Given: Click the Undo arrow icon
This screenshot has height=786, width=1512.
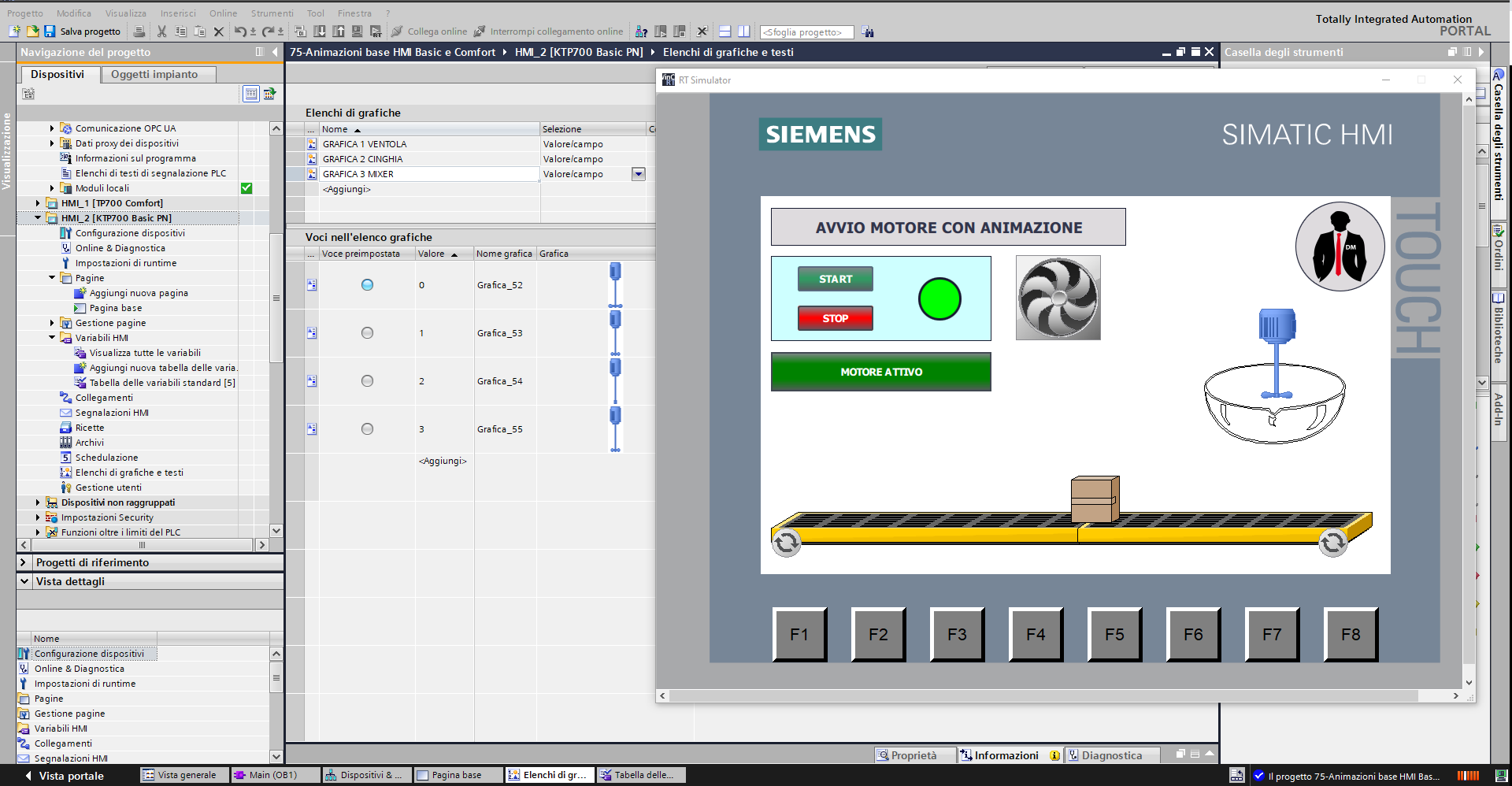Looking at the screenshot, I should (240, 32).
